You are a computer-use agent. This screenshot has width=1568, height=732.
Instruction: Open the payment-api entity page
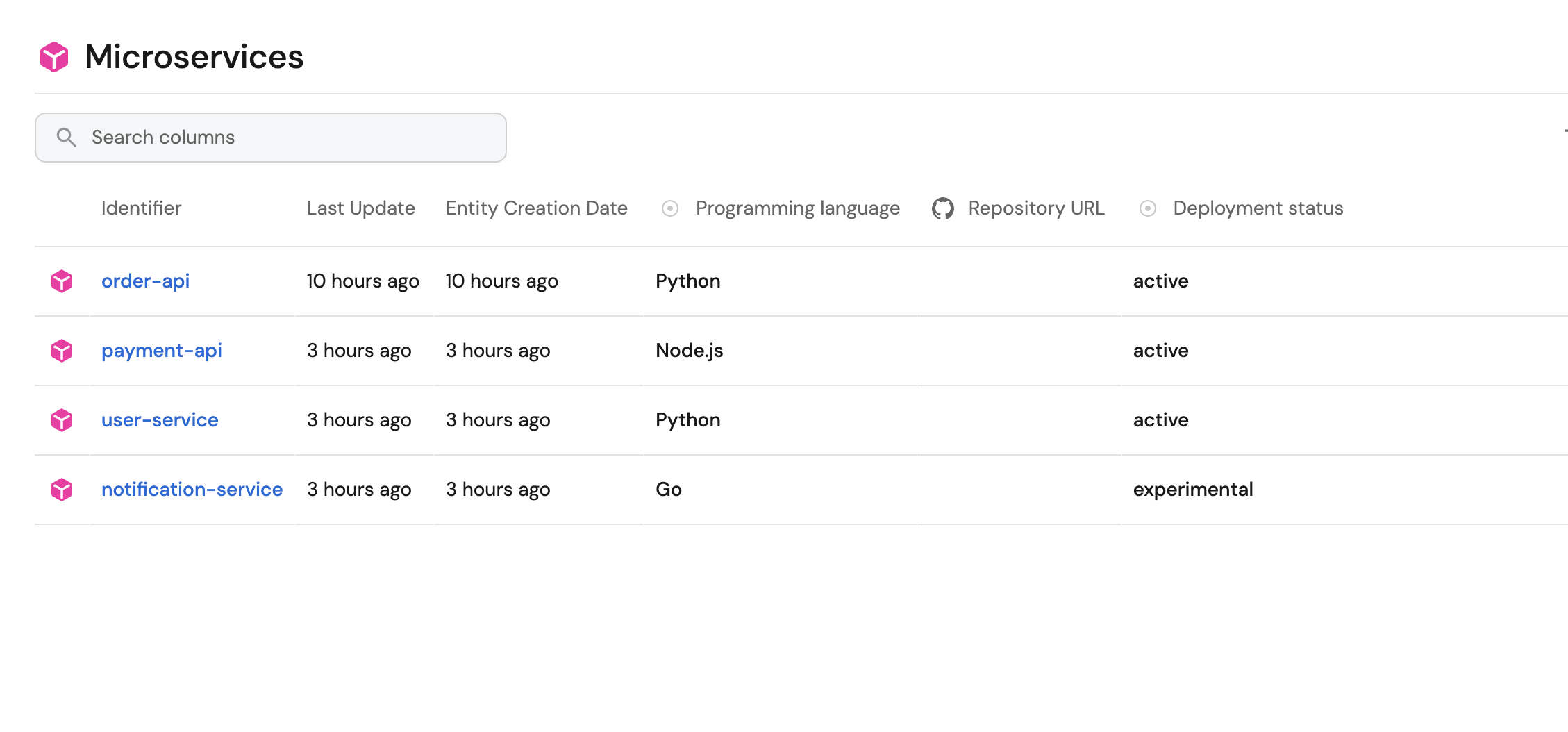161,351
